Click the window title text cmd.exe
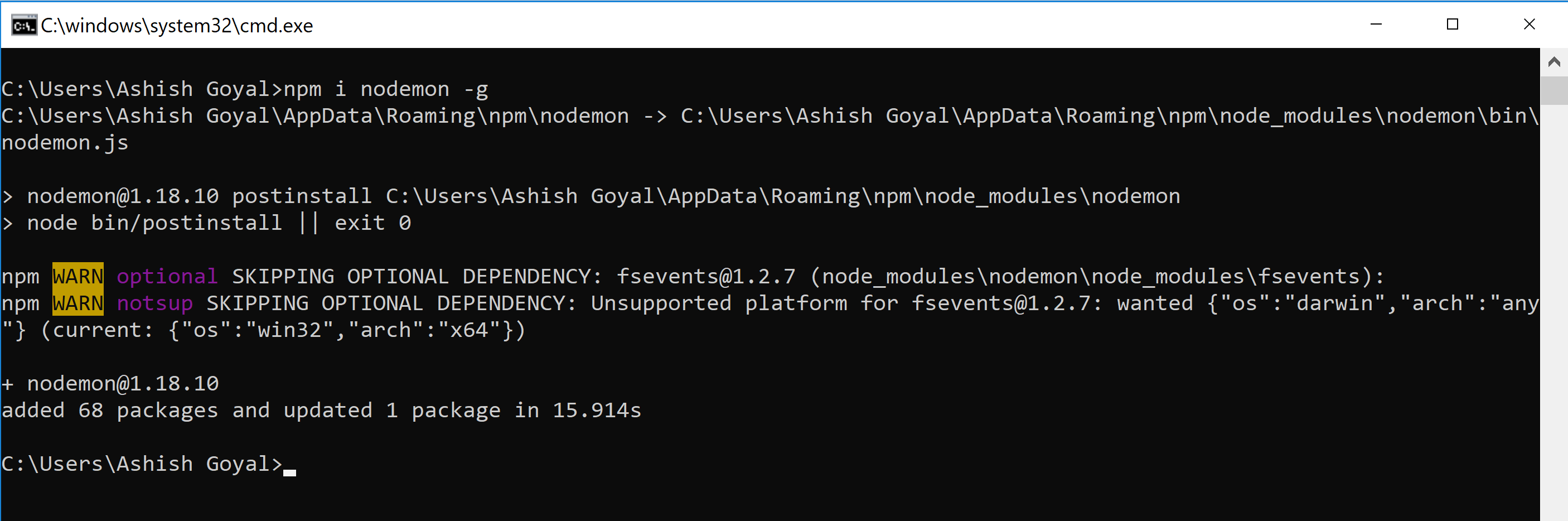Viewport: 1568px width, 521px height. coord(177,26)
